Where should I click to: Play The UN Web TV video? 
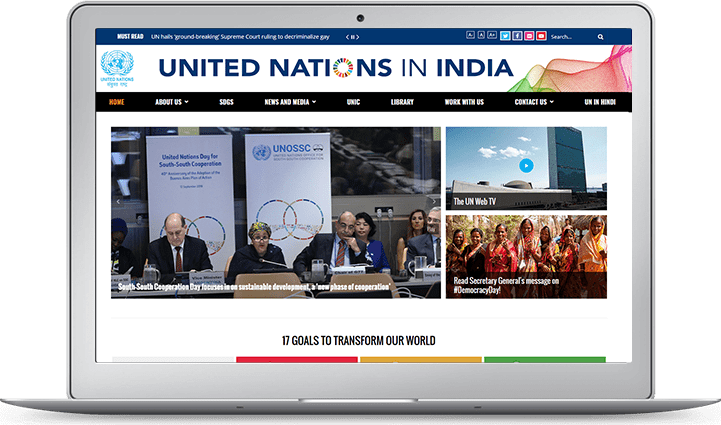pyautogui.click(x=526, y=166)
